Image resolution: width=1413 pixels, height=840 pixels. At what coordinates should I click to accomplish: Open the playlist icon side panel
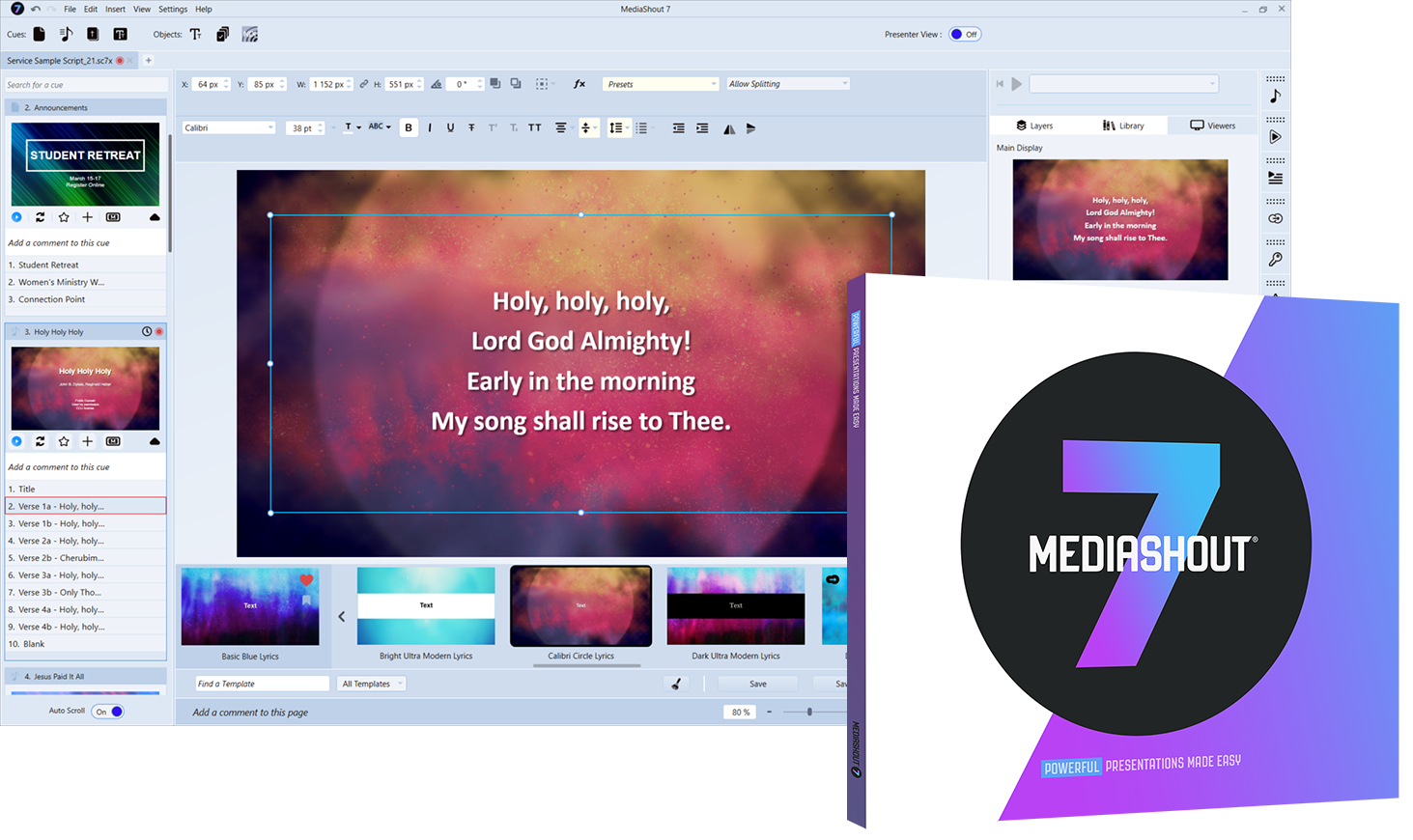tap(1275, 178)
